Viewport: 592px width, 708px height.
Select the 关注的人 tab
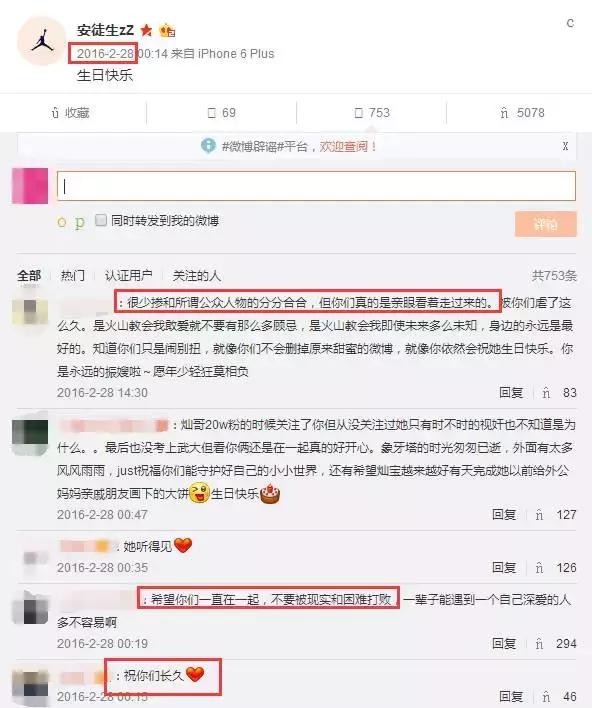(x=197, y=275)
